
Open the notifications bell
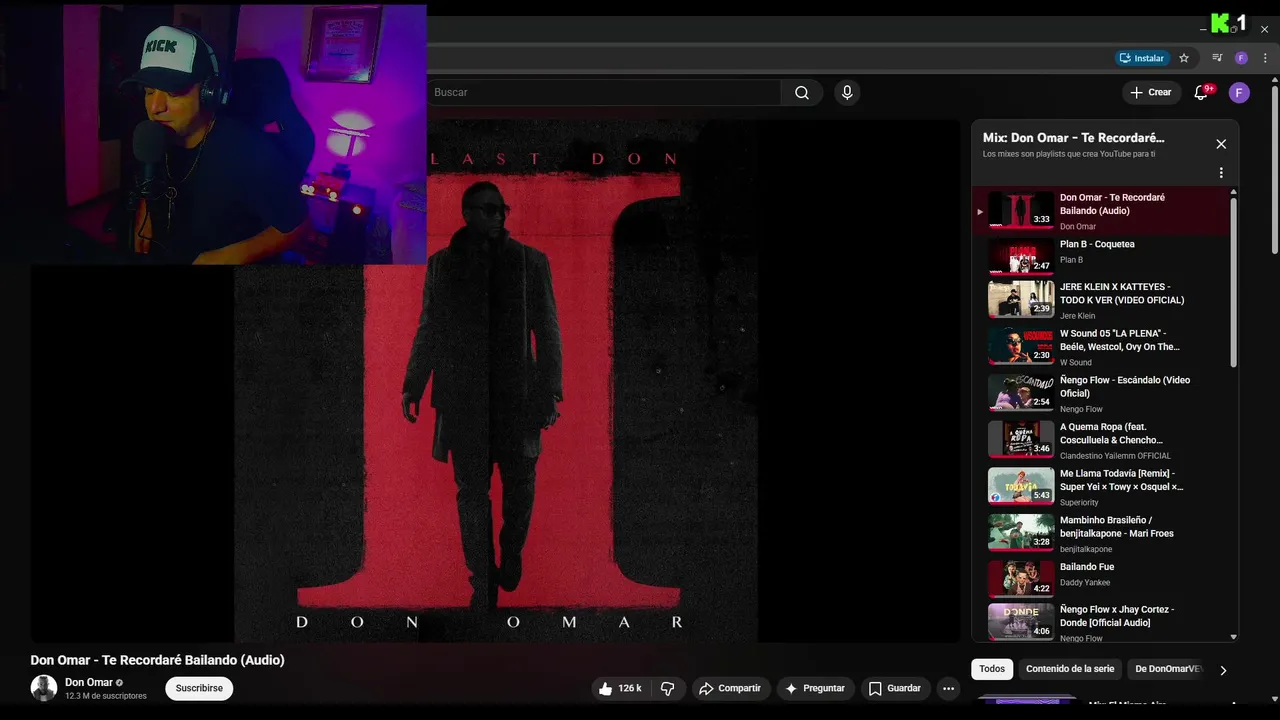[x=1202, y=92]
